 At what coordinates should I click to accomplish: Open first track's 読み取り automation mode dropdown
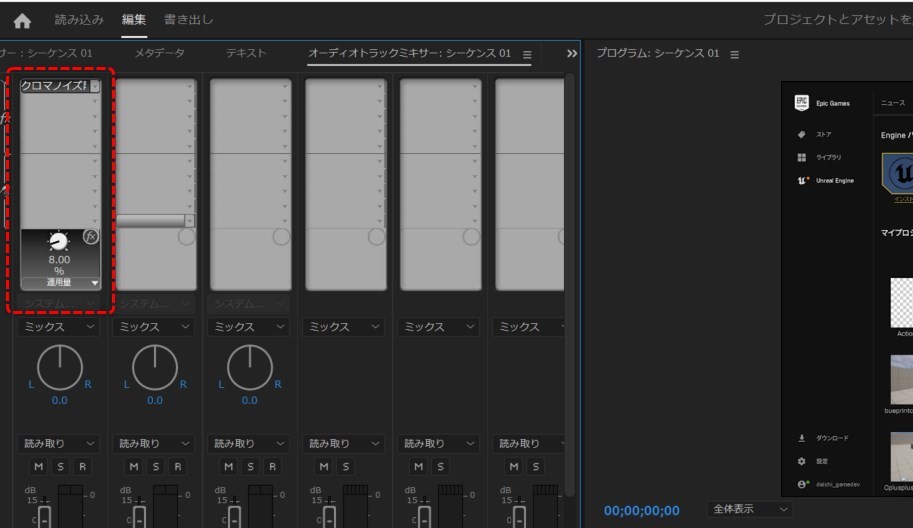58,444
